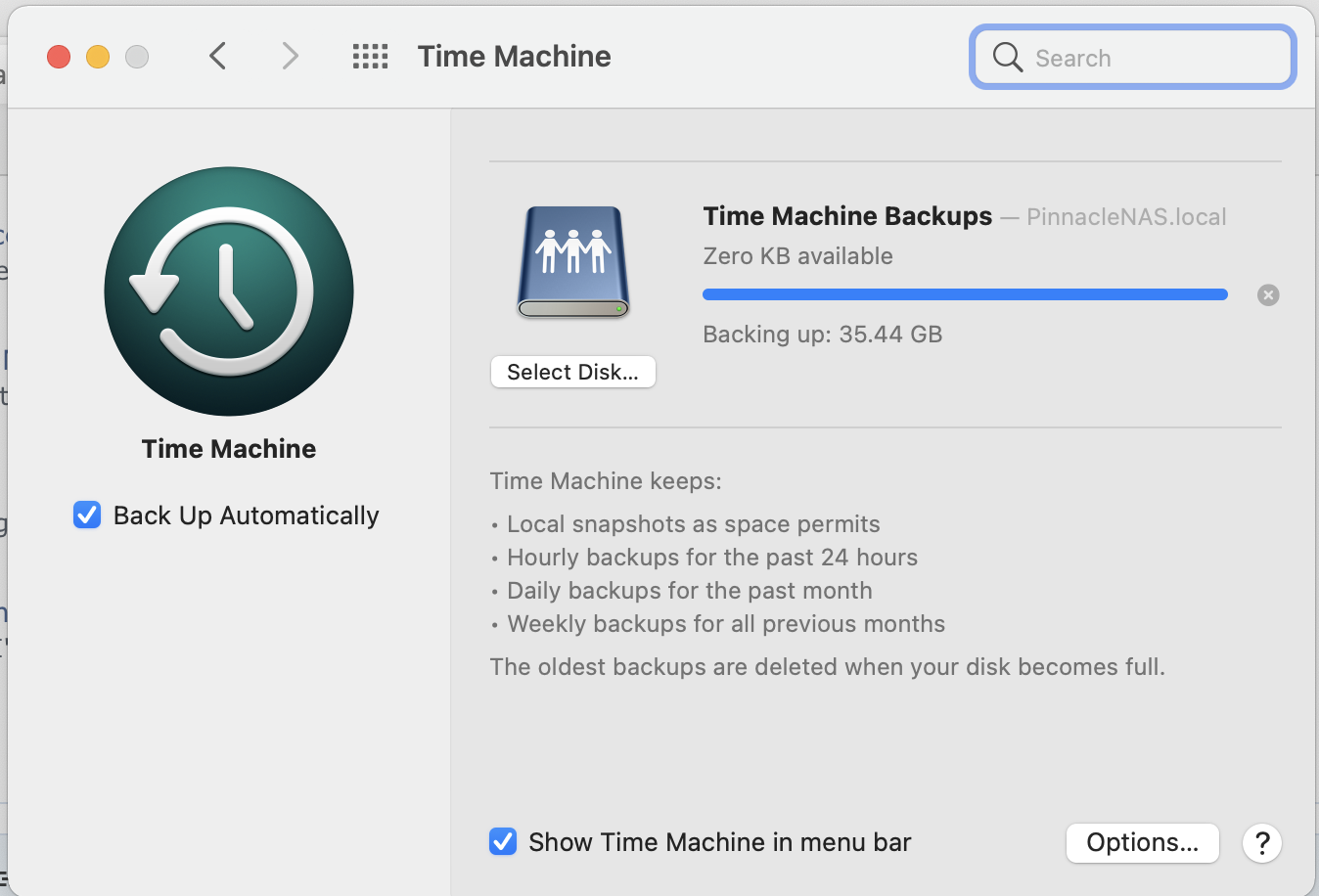This screenshot has height=896, width=1319.
Task: Uncheck Show Time Machine in menu bar
Action: 503,841
